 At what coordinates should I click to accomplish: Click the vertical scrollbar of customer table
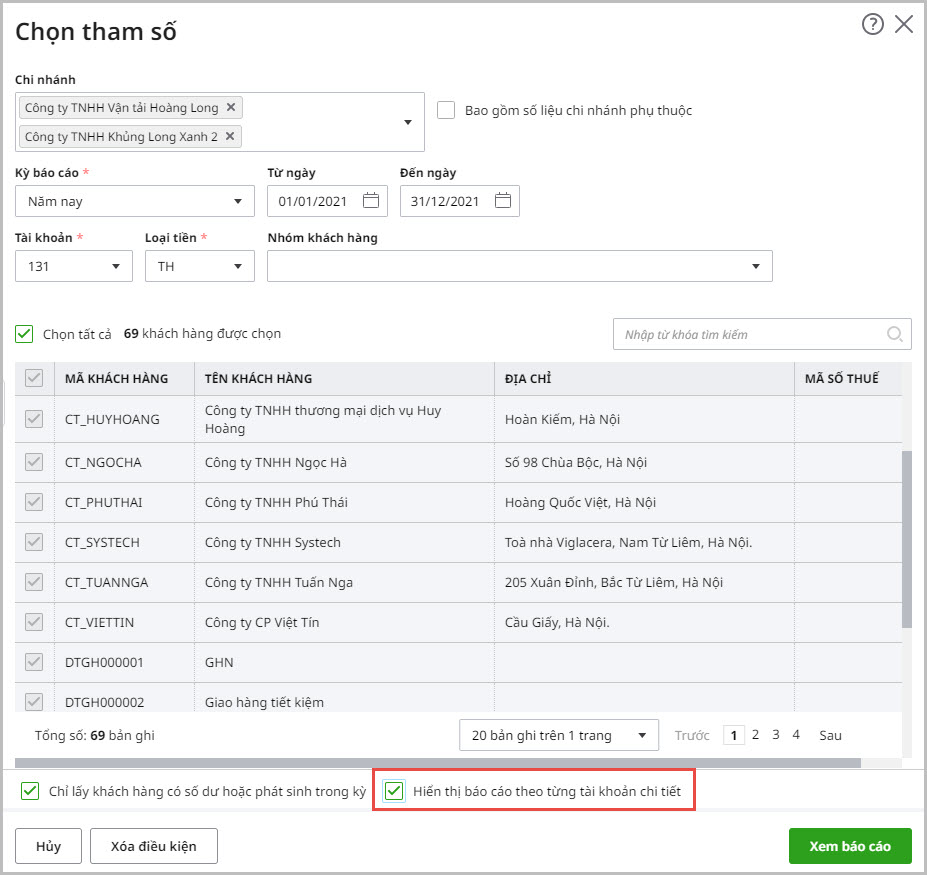click(x=907, y=540)
